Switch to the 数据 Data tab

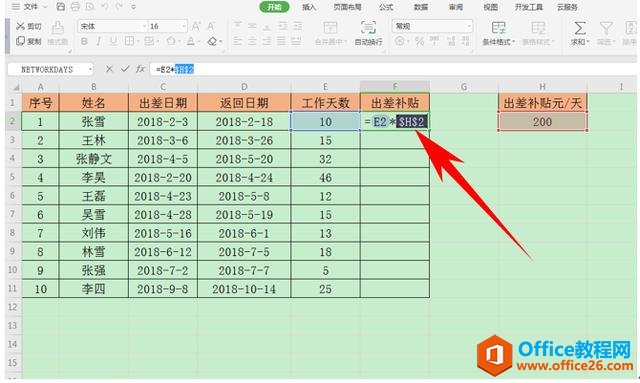pyautogui.click(x=421, y=7)
